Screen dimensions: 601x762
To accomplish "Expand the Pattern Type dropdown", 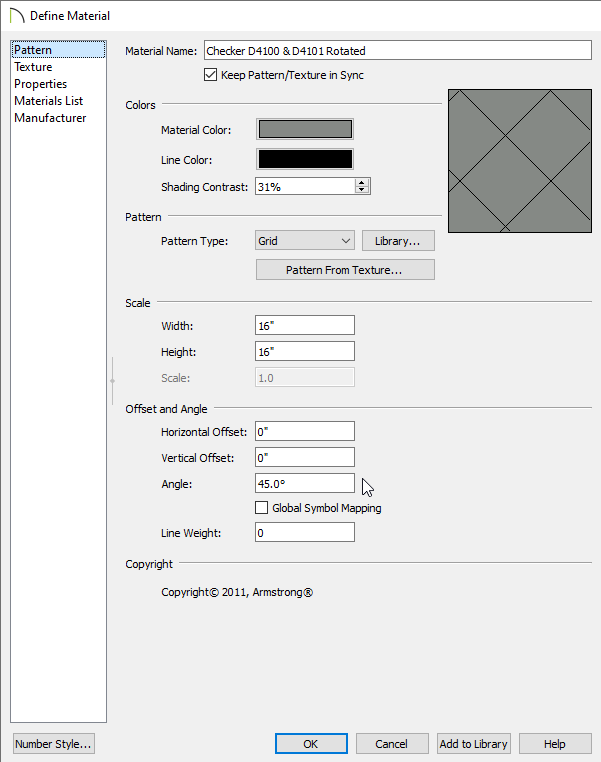I will click(x=305, y=241).
